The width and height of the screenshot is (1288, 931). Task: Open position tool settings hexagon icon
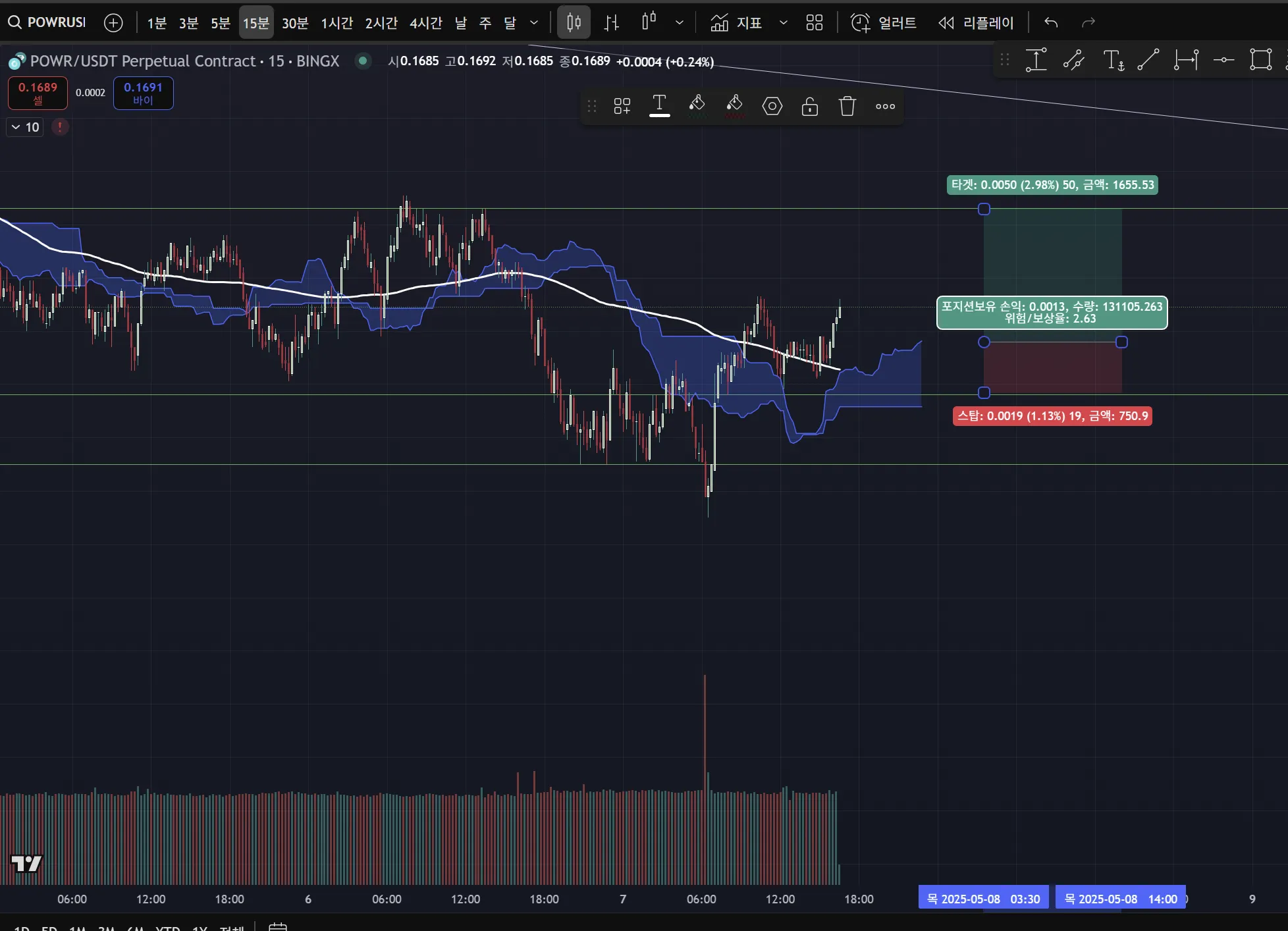point(772,106)
